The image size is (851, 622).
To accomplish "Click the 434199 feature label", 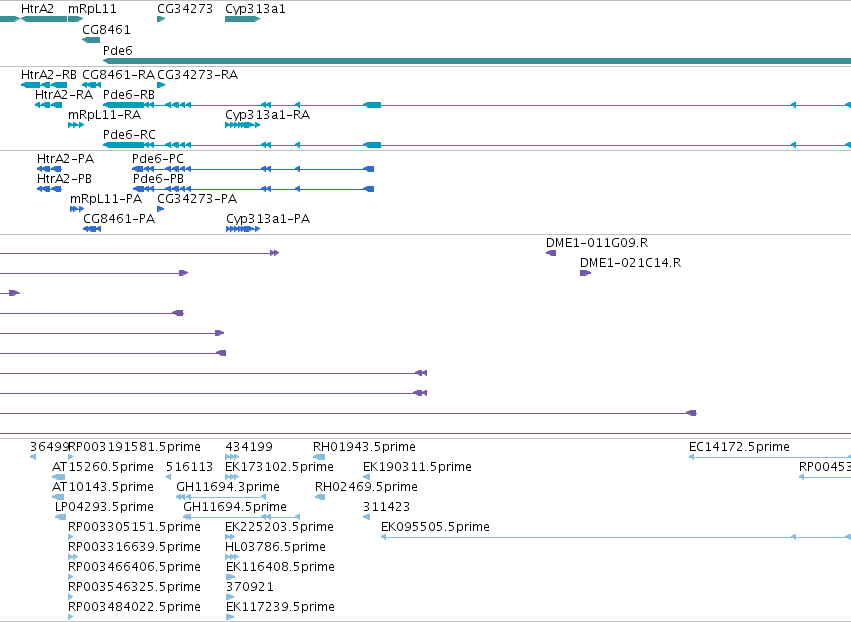I will [249, 447].
